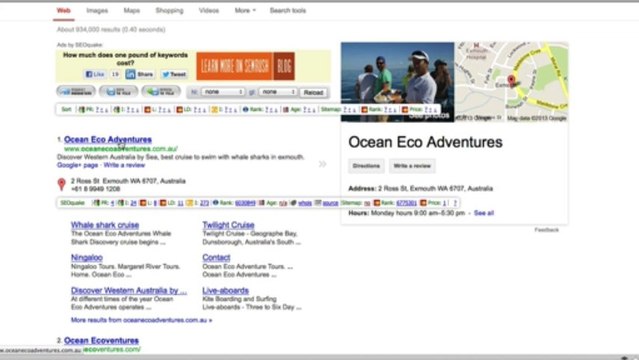Click the Write a review link under the first result
The width and height of the screenshot is (639, 360).
click(124, 165)
